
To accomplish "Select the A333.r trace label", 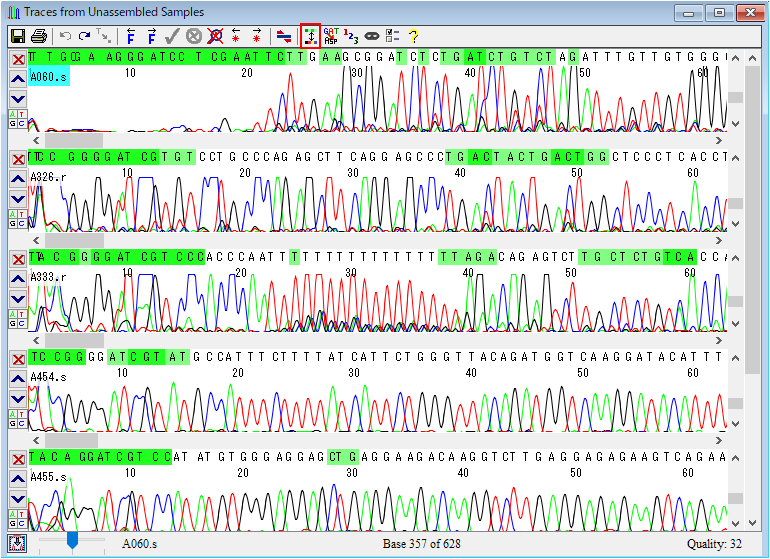I will point(48,277).
